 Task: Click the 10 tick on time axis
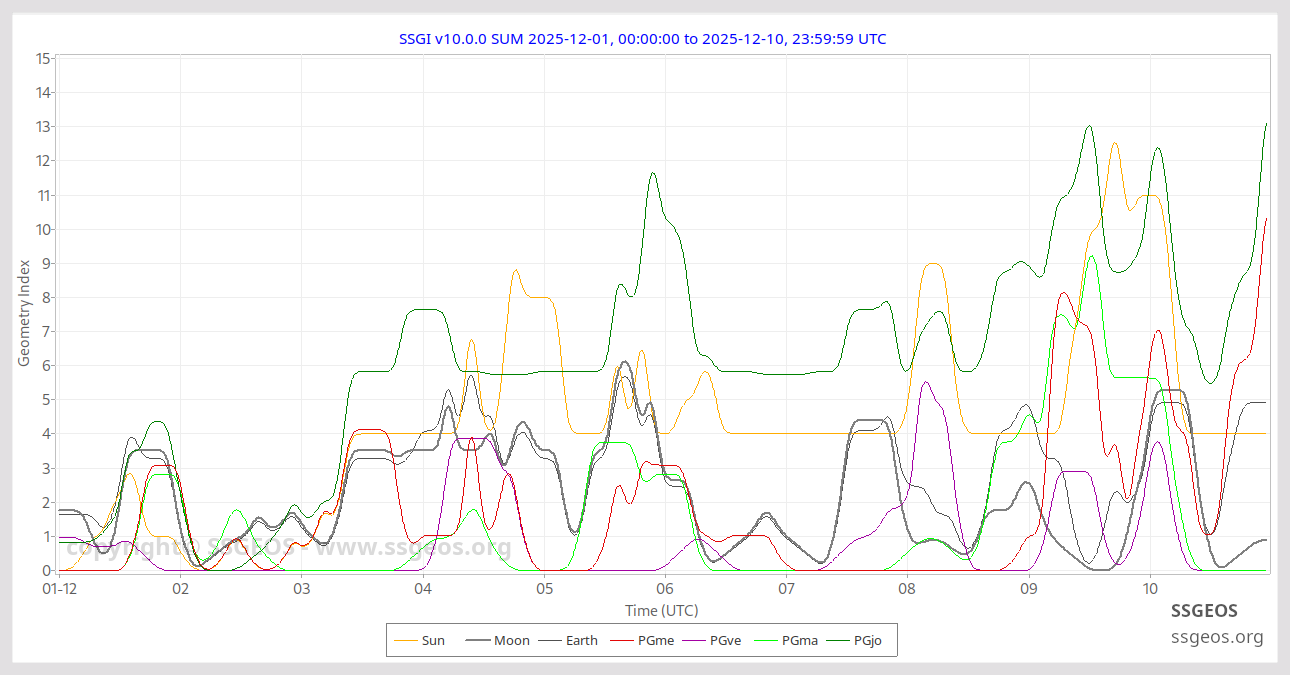pos(1150,589)
